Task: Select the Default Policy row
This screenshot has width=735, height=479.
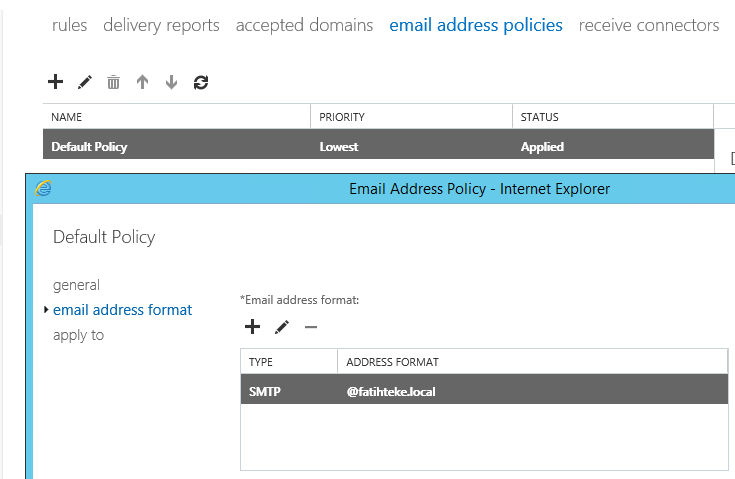Action: (378, 147)
